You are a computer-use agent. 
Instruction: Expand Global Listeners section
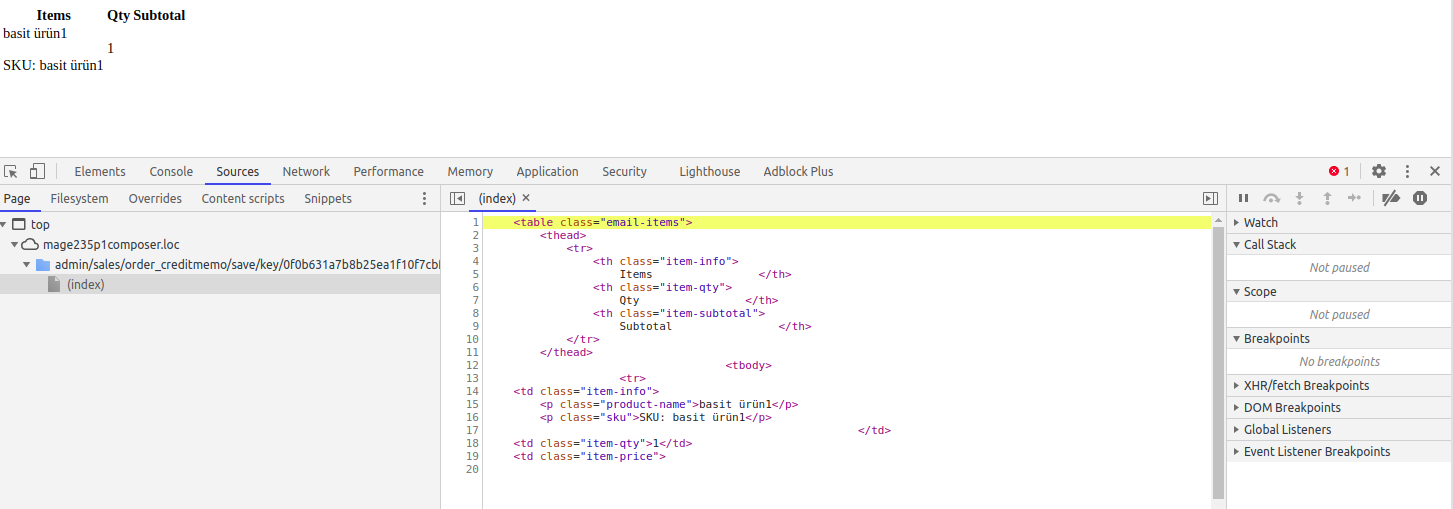(x=1339, y=429)
